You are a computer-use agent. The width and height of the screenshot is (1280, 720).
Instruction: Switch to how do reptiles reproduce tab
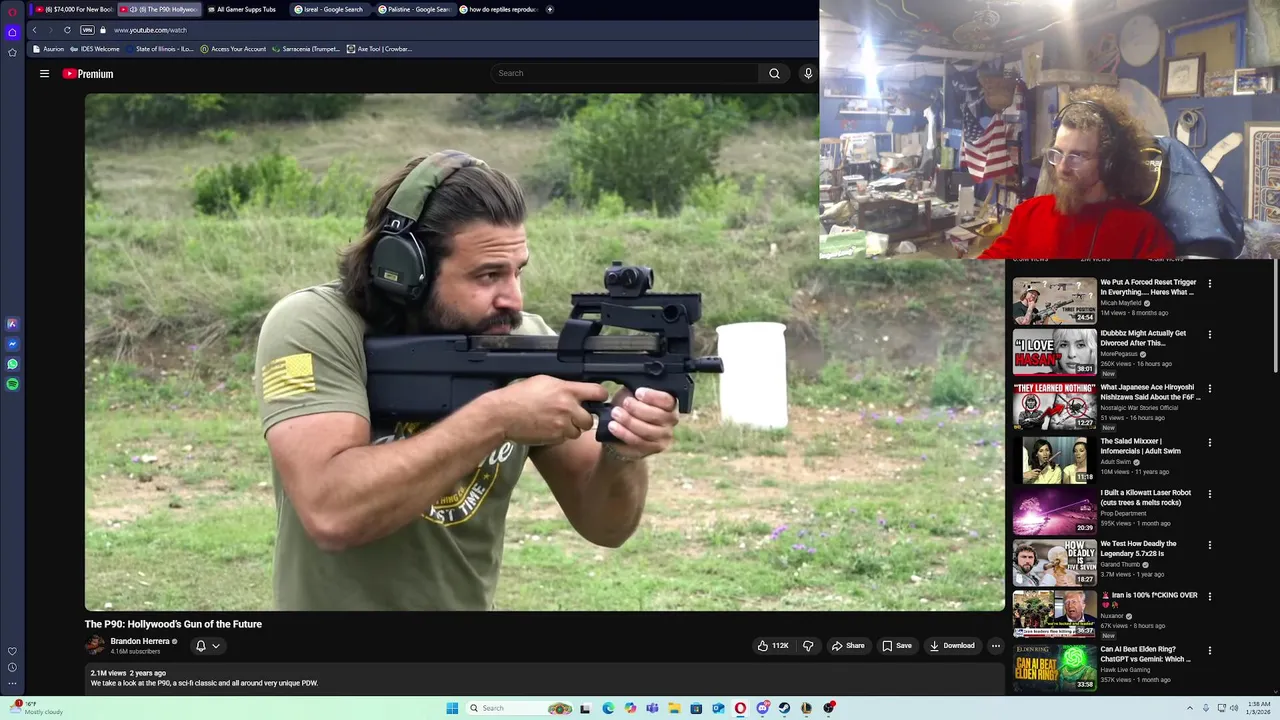click(498, 9)
